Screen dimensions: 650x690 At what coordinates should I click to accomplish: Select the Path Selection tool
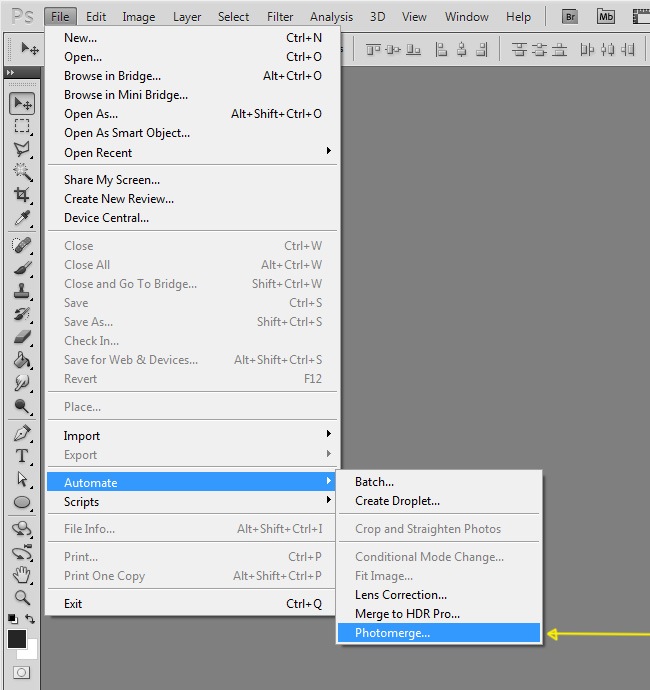[x=22, y=479]
